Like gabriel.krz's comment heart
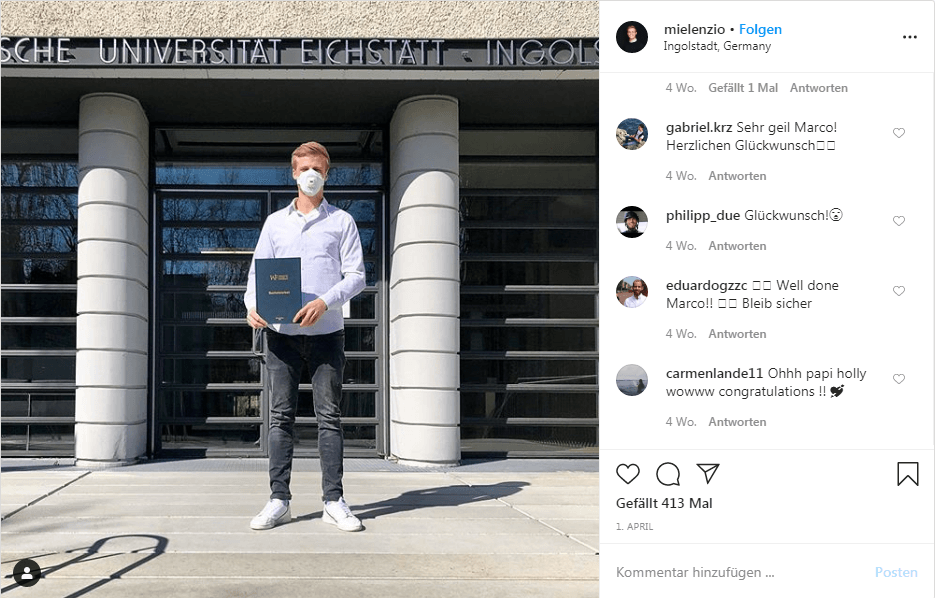Image resolution: width=935 pixels, height=598 pixels. pyautogui.click(x=899, y=133)
